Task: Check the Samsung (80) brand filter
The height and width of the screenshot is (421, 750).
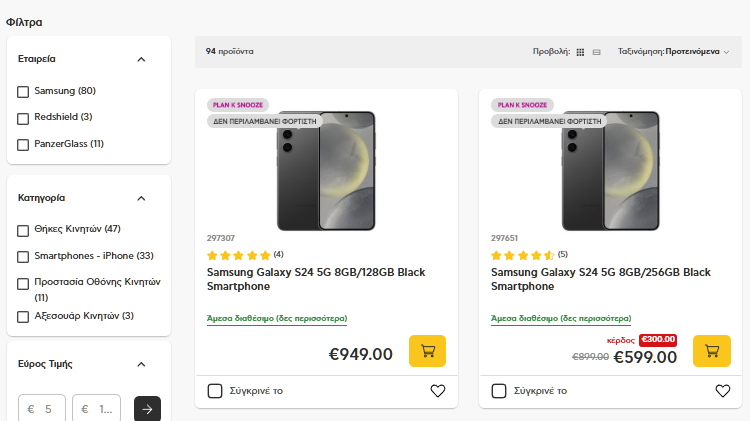Action: tap(23, 92)
